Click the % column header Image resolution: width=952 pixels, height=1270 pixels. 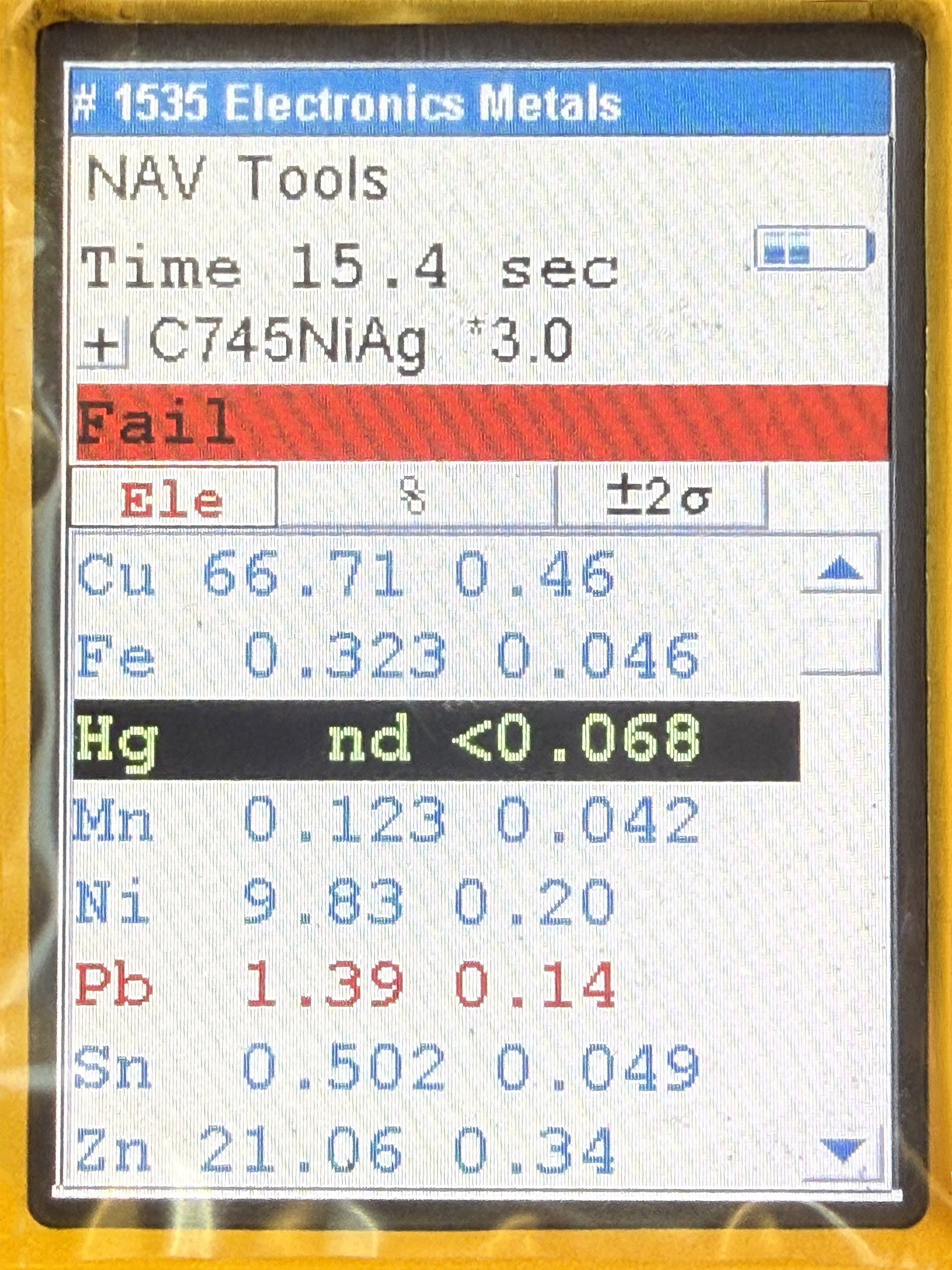414,497
